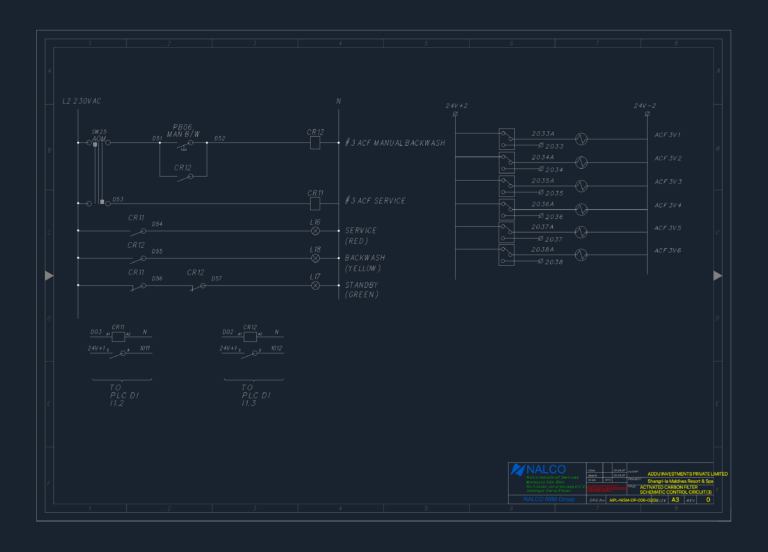Select the switch box on the 2036A row
Image resolution: width=768 pixels, height=552 pixels.
click(506, 210)
